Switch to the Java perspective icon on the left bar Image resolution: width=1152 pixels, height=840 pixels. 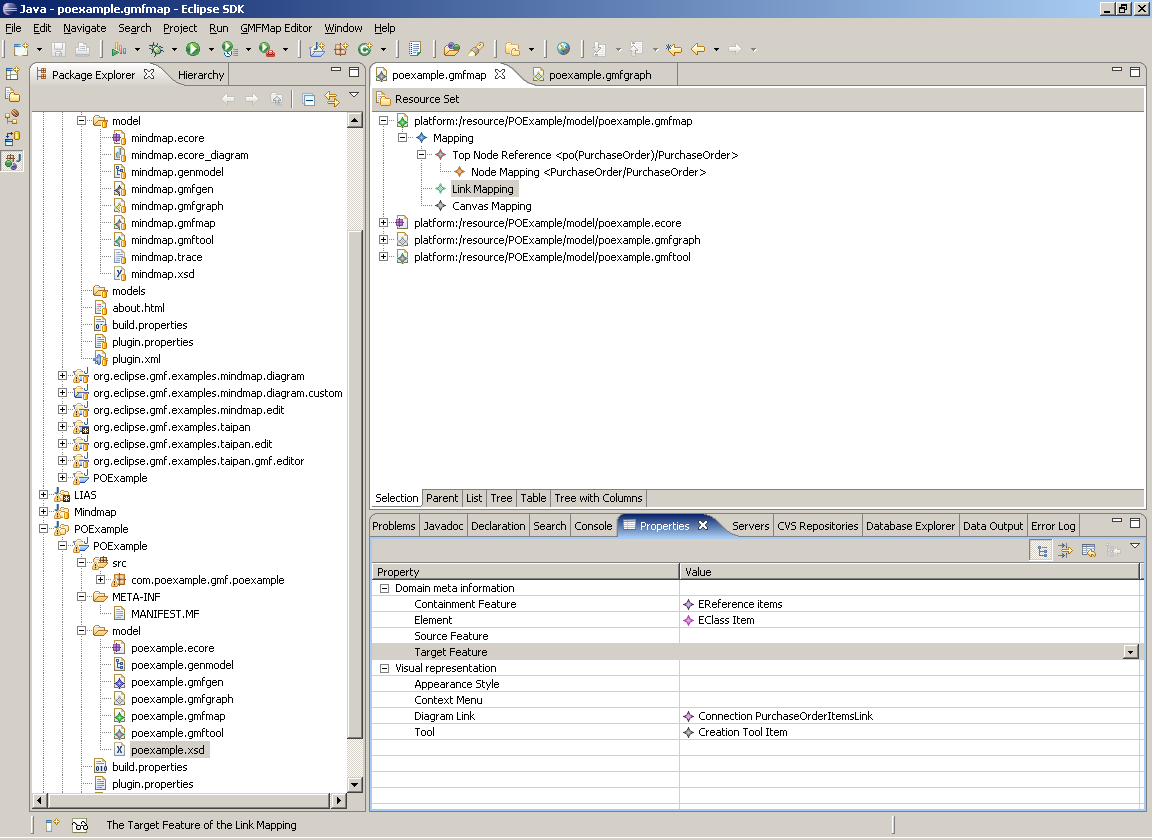[x=12, y=161]
